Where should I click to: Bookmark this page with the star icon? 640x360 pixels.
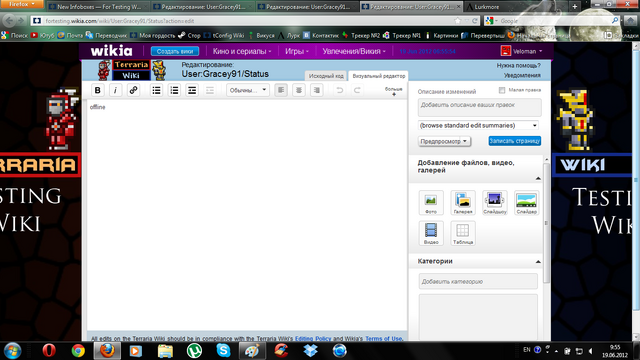pyautogui.click(x=458, y=21)
